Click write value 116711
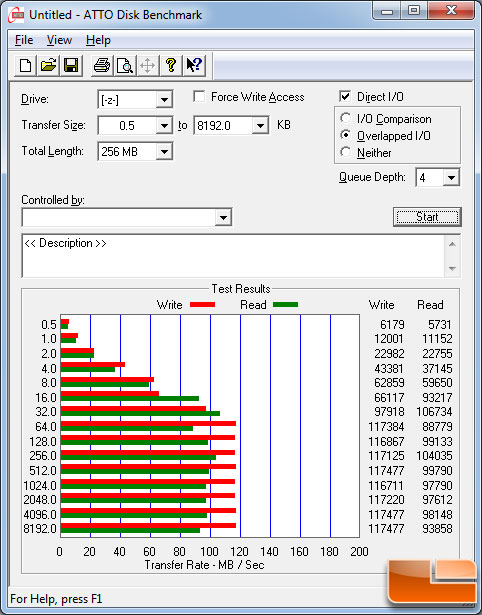482x615 pixels. 386,486
